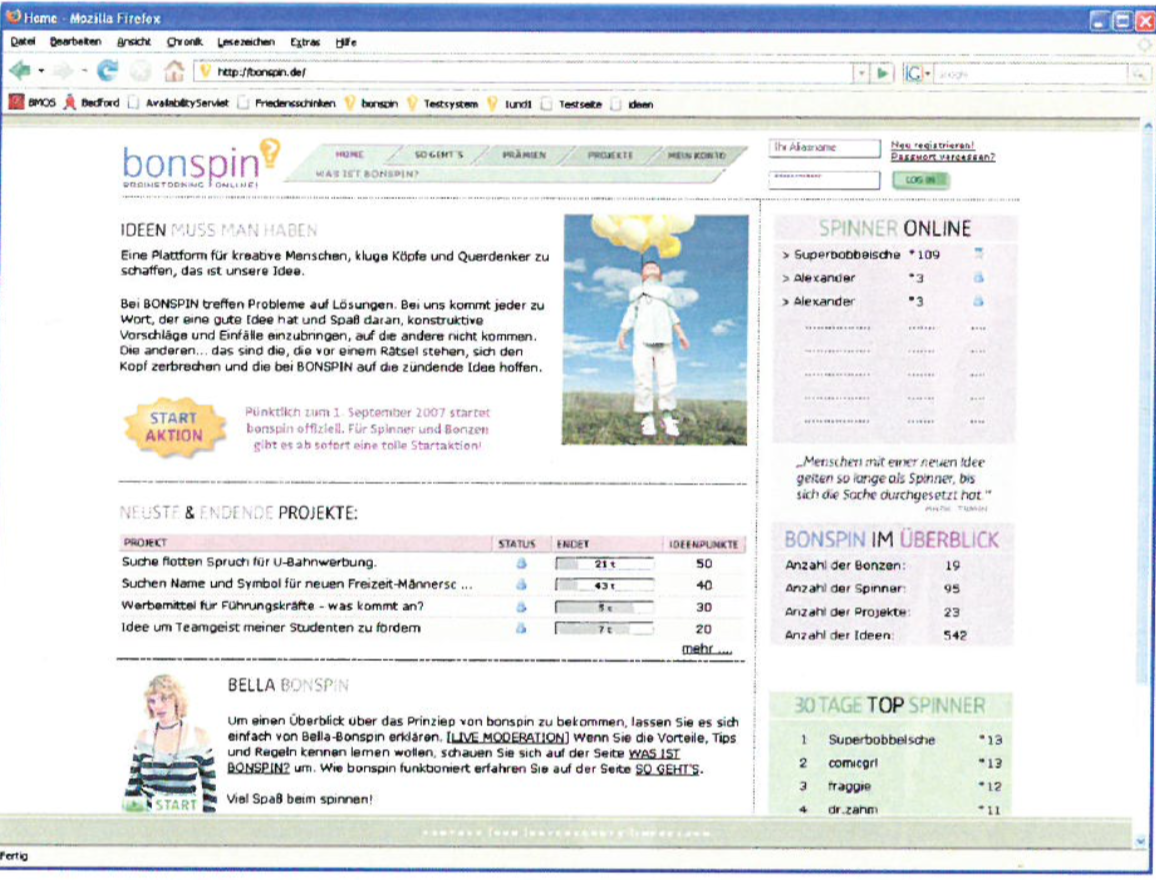Click the 'mehr ...' link under projects

pyautogui.click(x=706, y=649)
